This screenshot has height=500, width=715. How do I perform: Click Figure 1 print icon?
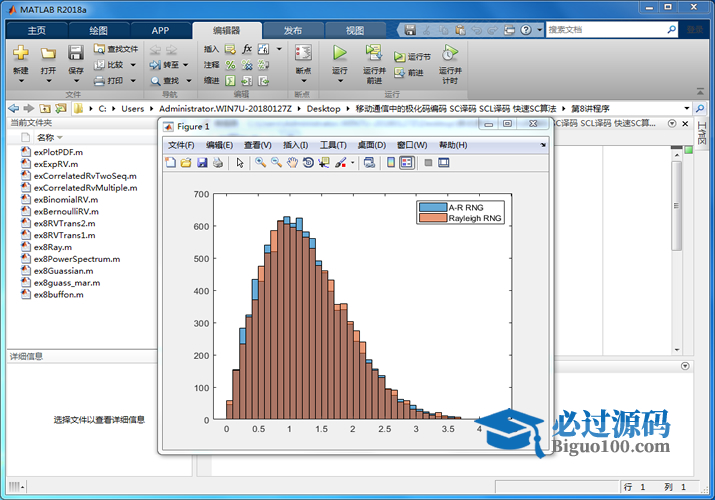(x=218, y=162)
